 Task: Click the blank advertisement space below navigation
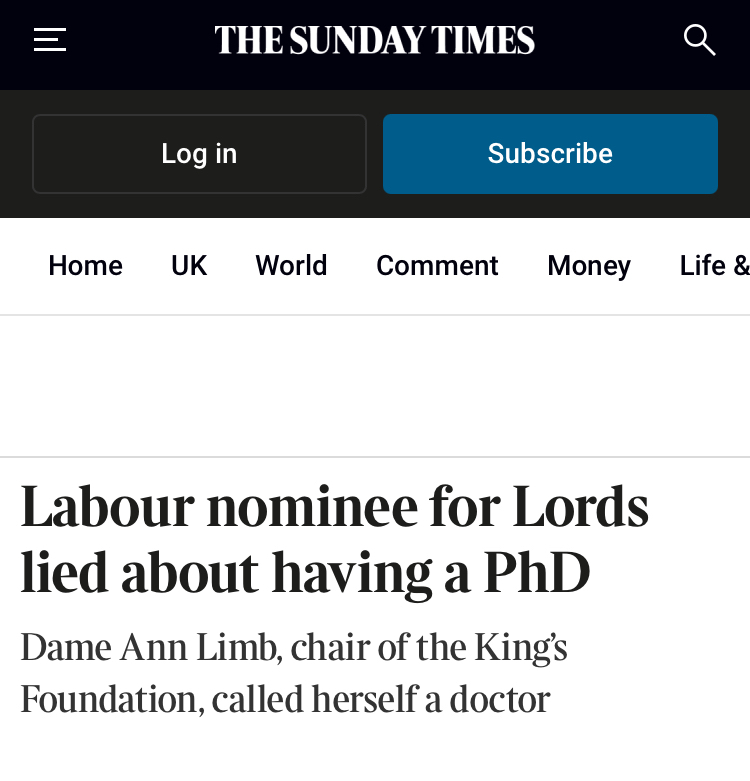[375, 386]
